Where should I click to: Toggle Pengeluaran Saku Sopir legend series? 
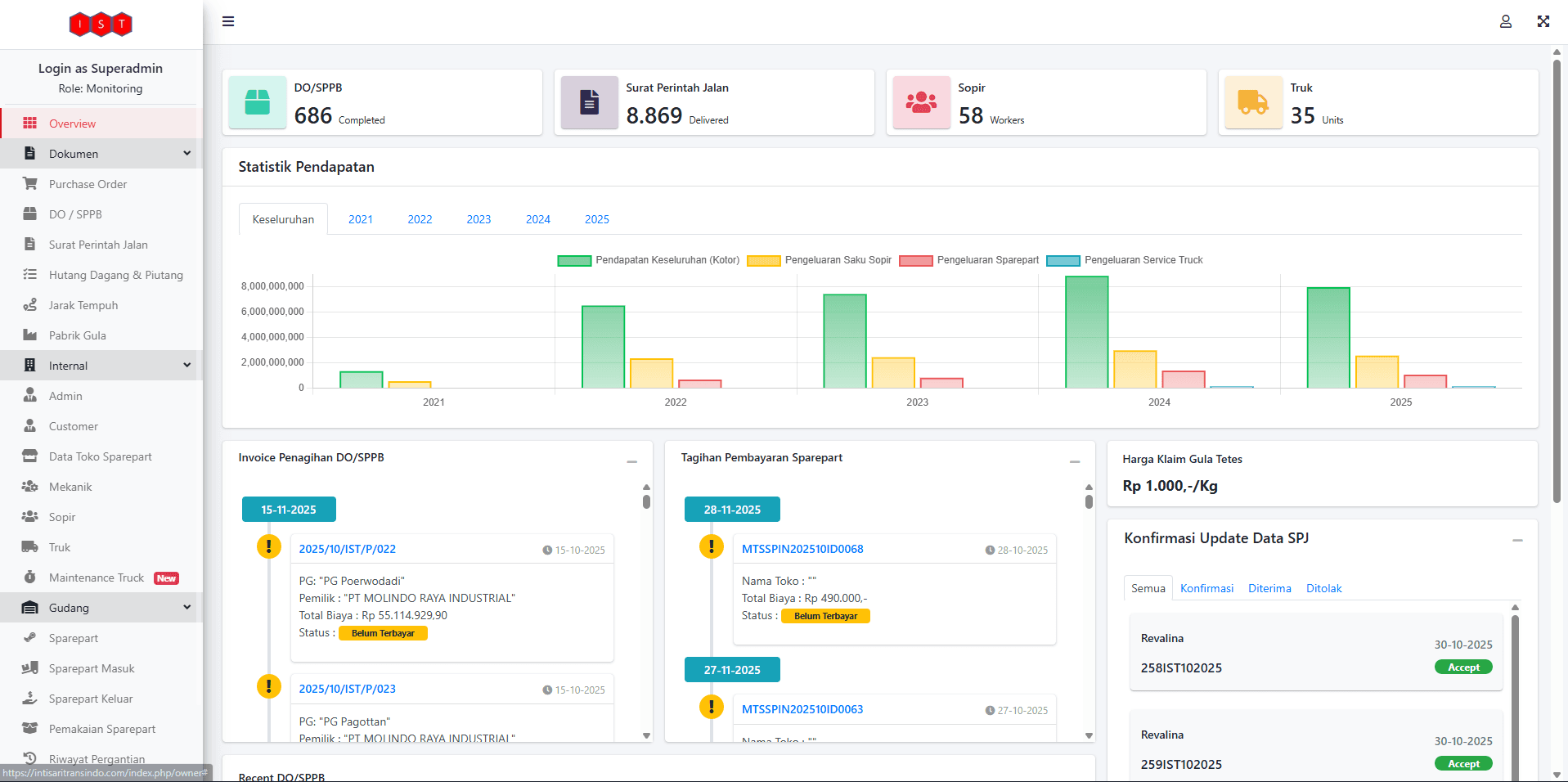[820, 260]
